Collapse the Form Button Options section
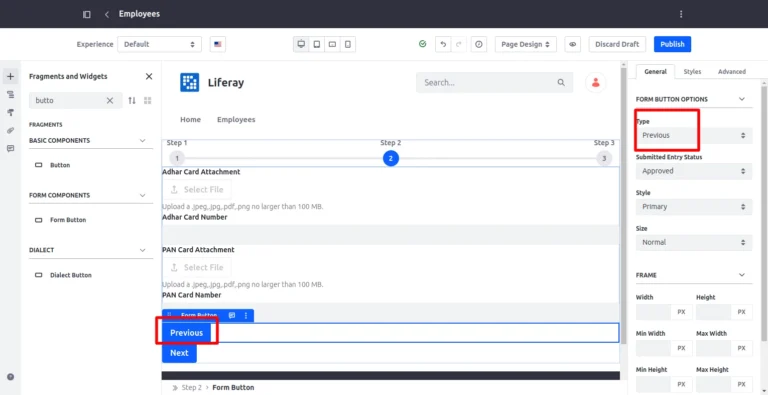This screenshot has width=768, height=395. tap(742, 99)
